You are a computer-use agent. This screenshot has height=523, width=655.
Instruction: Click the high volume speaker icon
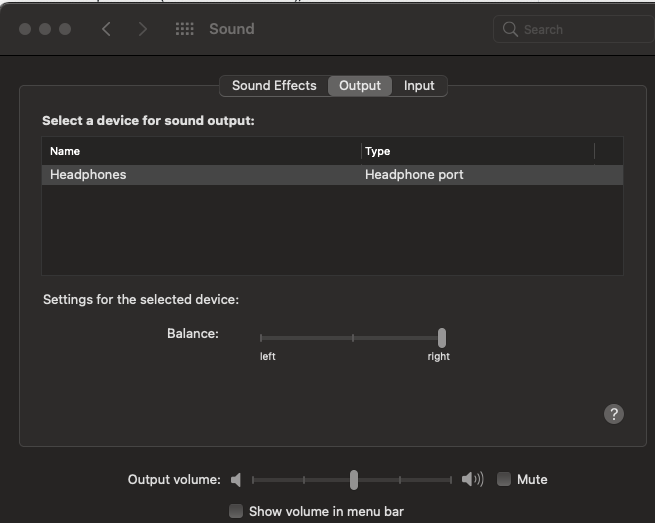pos(472,479)
